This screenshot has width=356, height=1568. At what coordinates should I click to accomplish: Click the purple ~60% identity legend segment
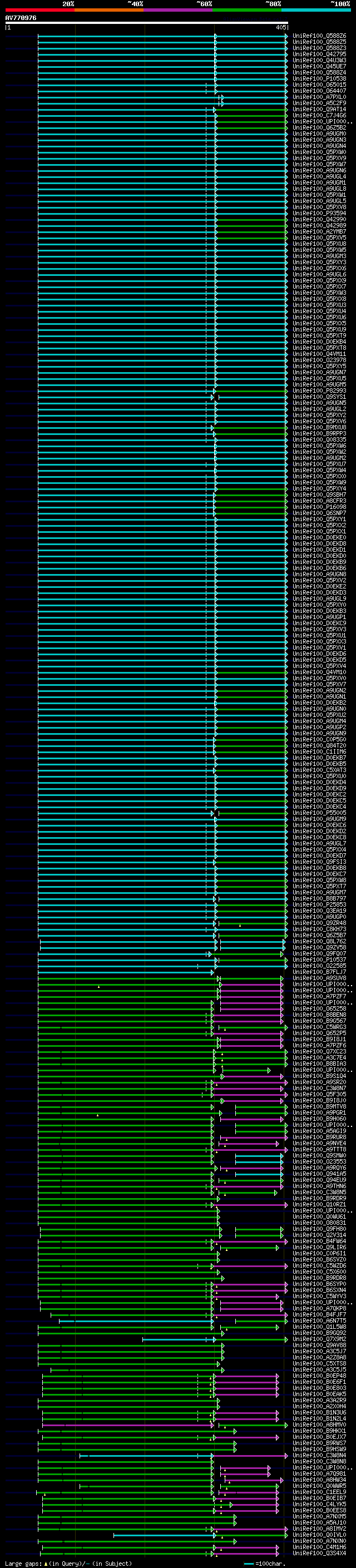pyautogui.click(x=179, y=10)
